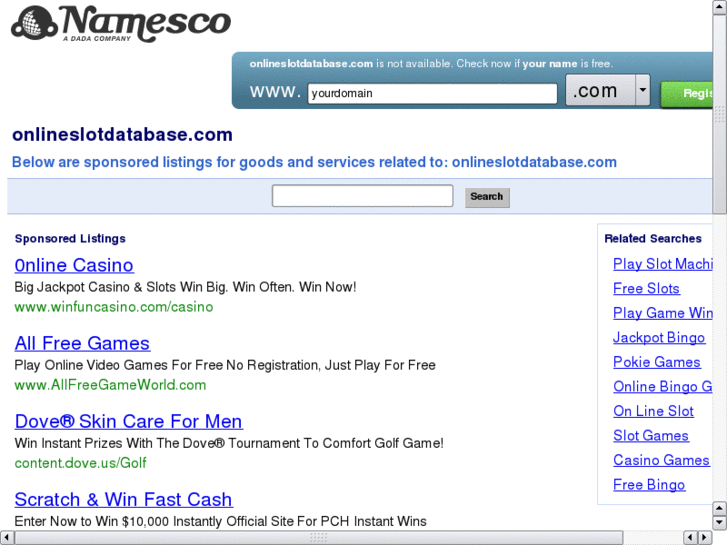Image resolution: width=727 pixels, height=545 pixels.
Task: Click www.AllFreeGameWorld.com URL
Action: 110,385
